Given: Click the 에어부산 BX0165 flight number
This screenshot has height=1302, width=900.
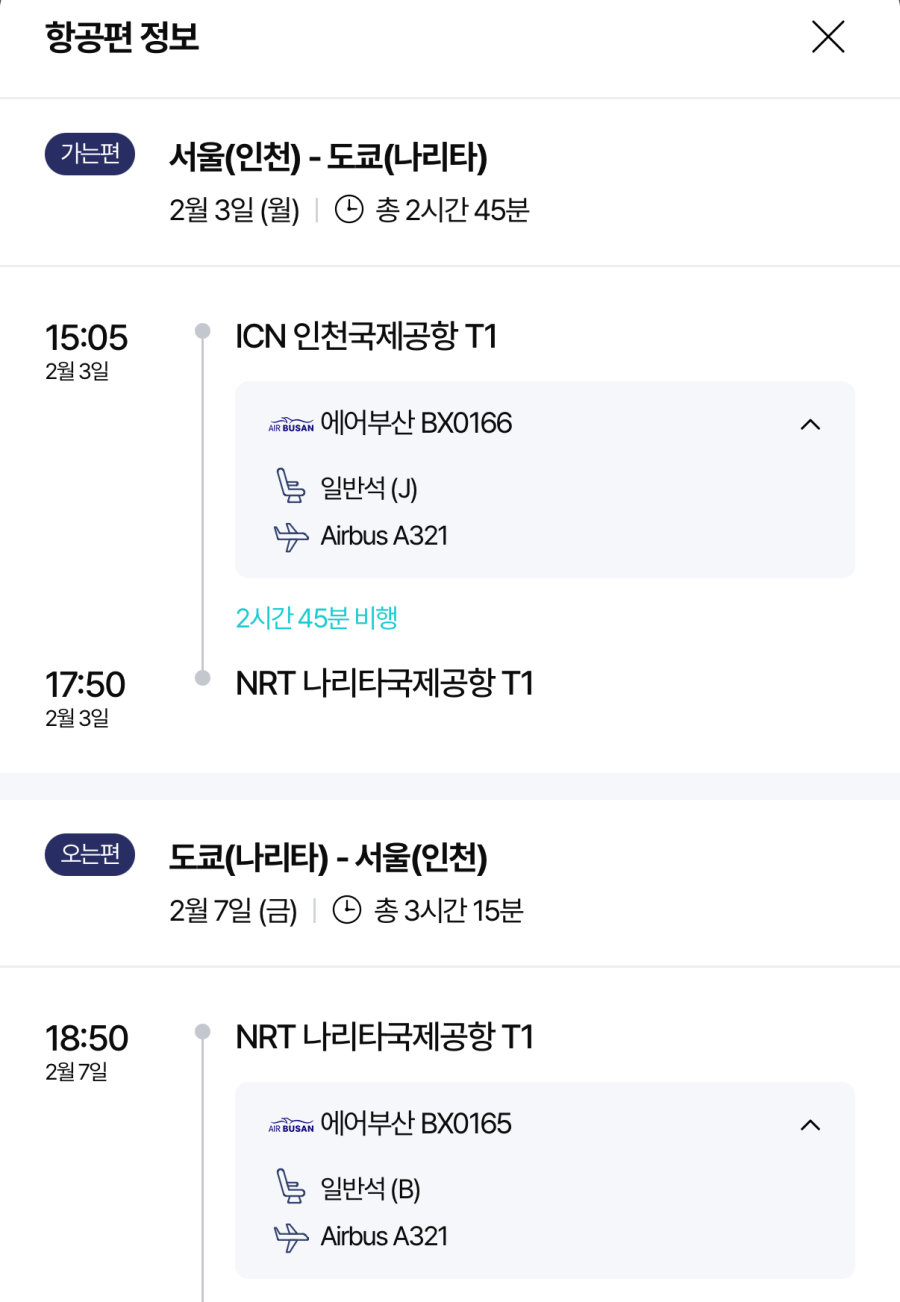Looking at the screenshot, I should tap(416, 1125).
